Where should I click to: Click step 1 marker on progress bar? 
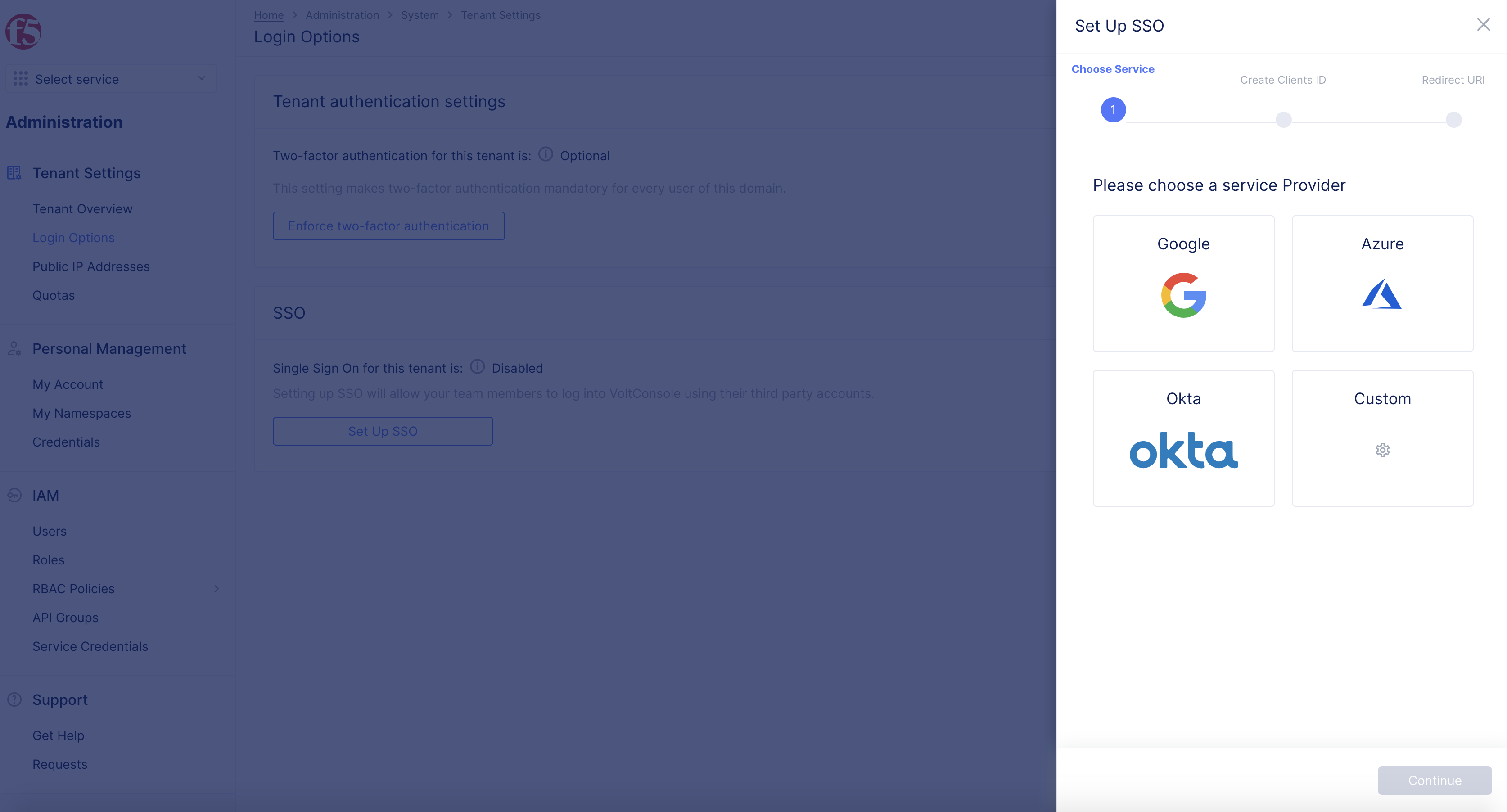[x=1113, y=109]
